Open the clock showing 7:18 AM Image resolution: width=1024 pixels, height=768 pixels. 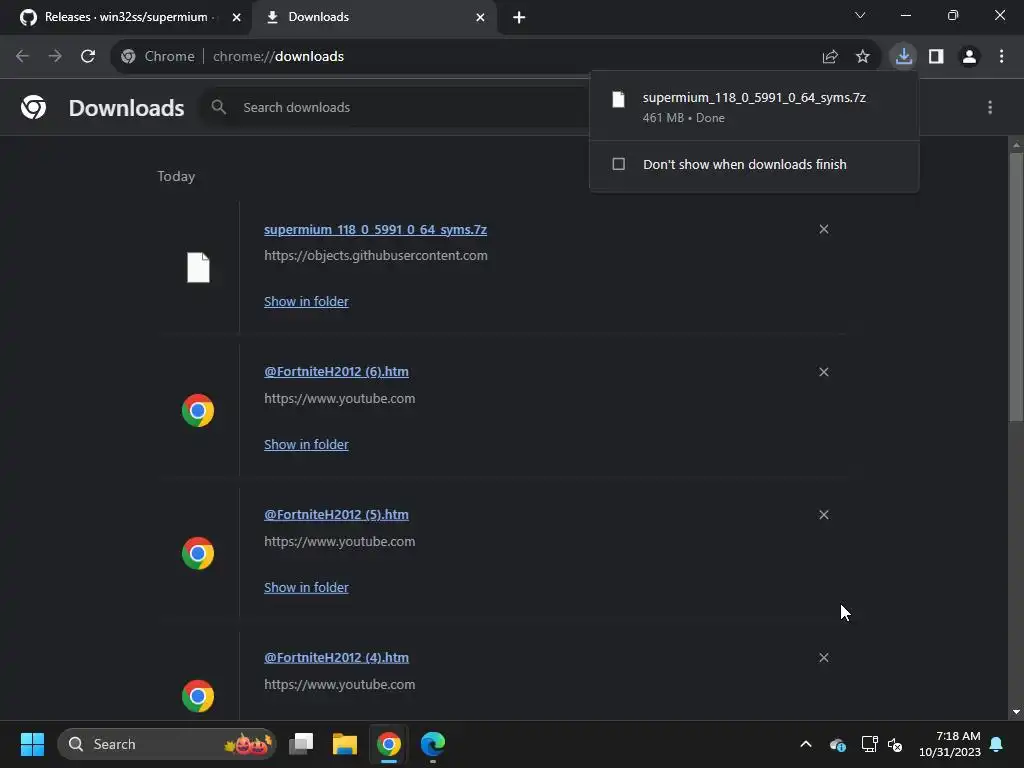point(949,744)
